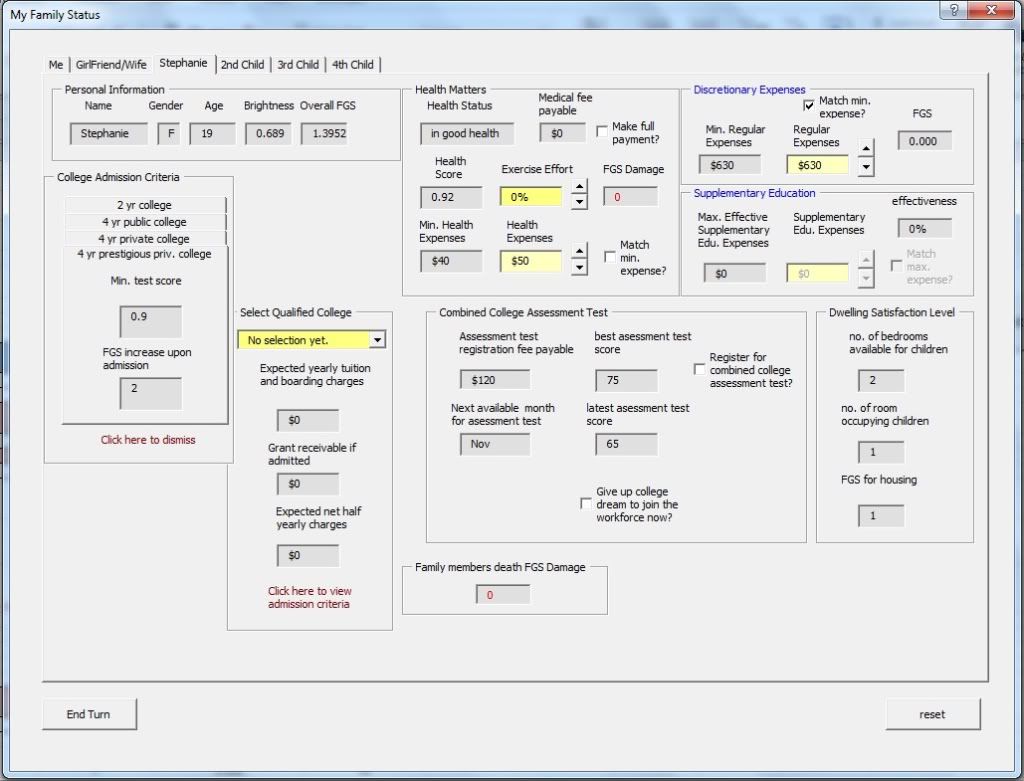The height and width of the screenshot is (781, 1024).
Task: Check Register for combined college assessment test
Action: point(699,370)
